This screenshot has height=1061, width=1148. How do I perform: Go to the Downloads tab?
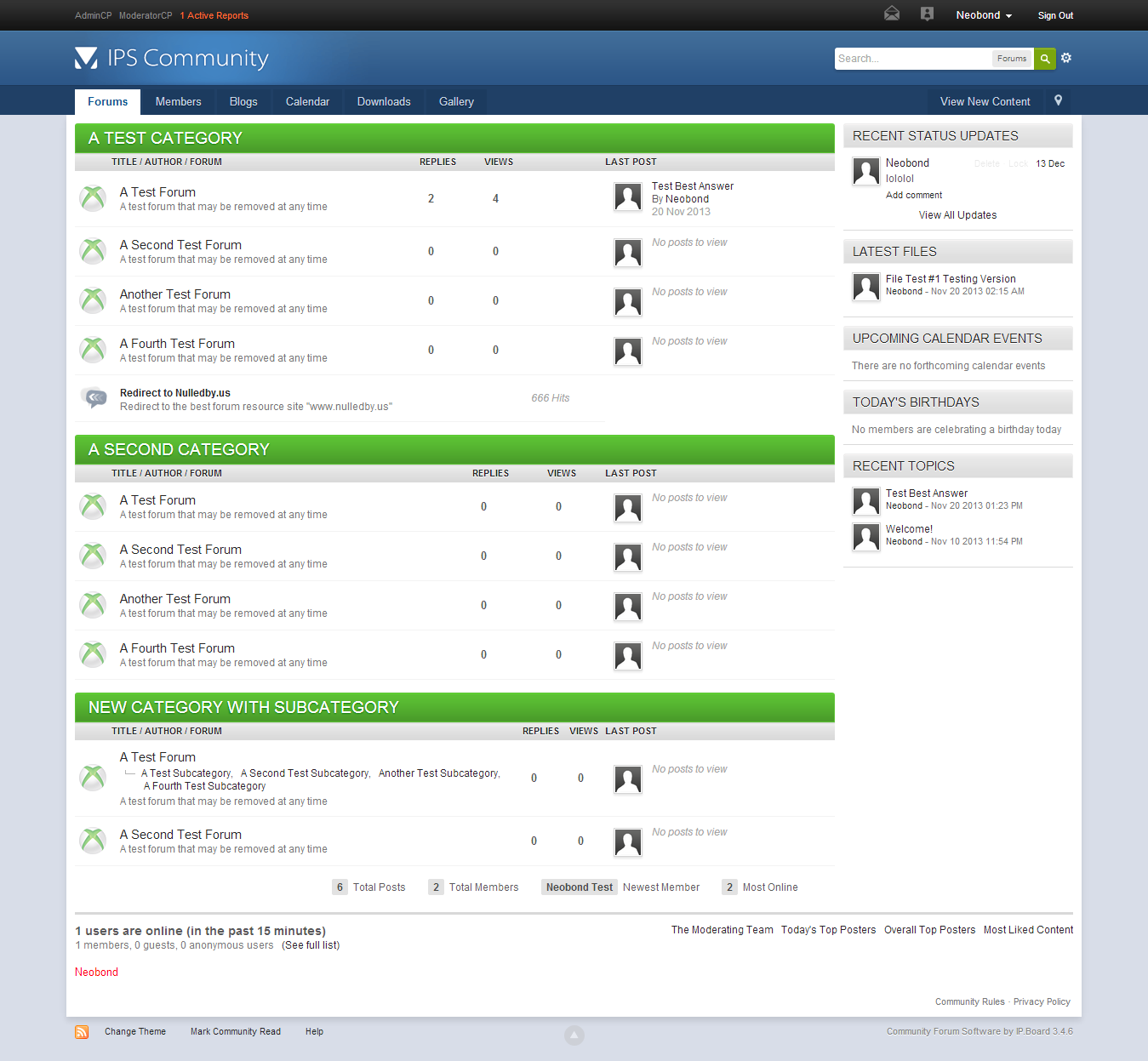(x=384, y=101)
